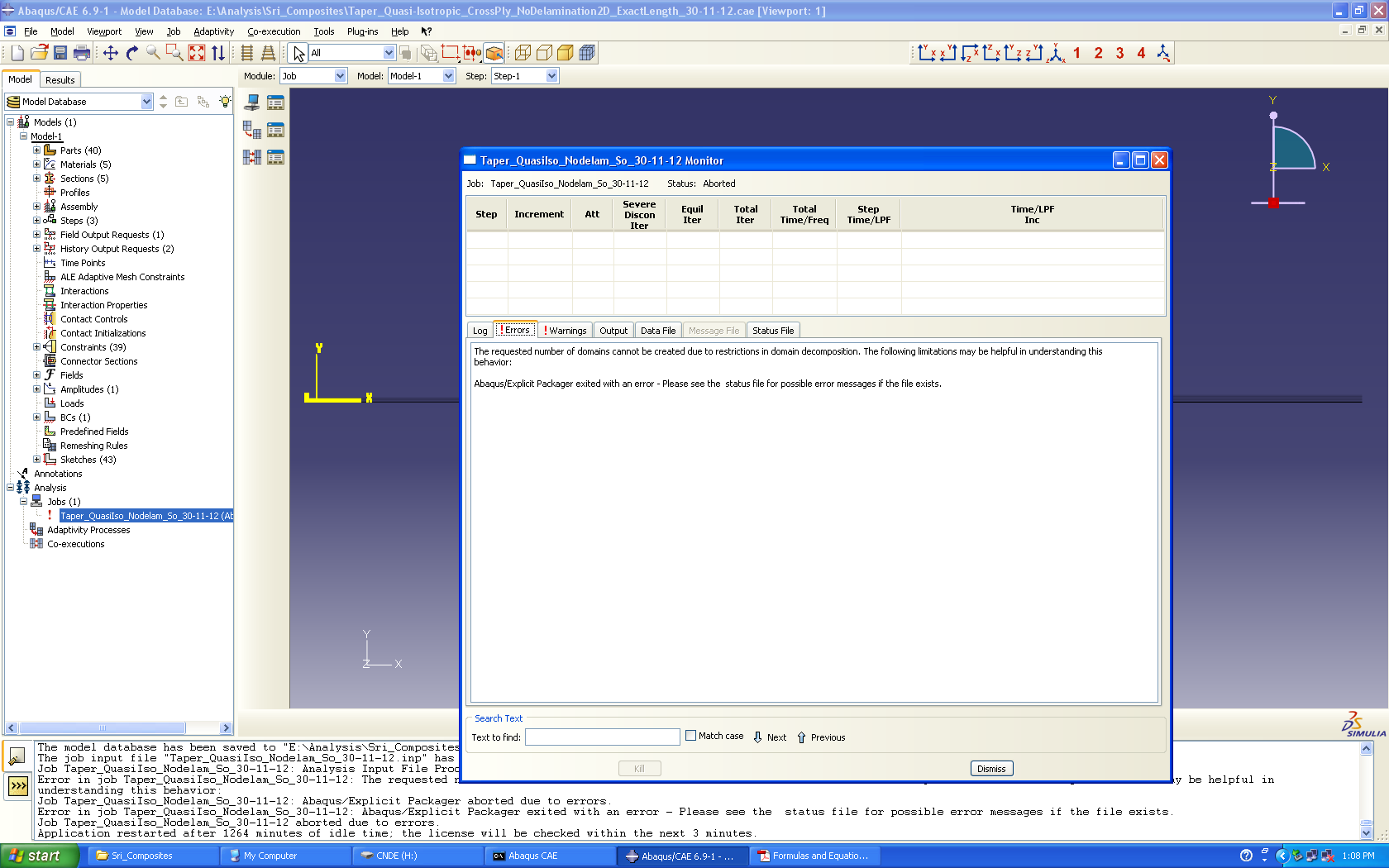
Task: Enable the Match case checkbox
Action: click(x=691, y=736)
